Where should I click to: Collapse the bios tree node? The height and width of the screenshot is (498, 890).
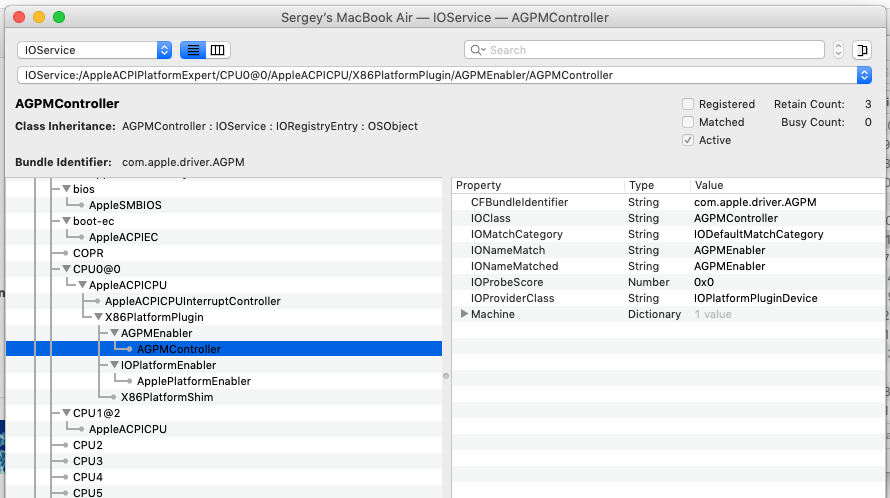(66, 189)
